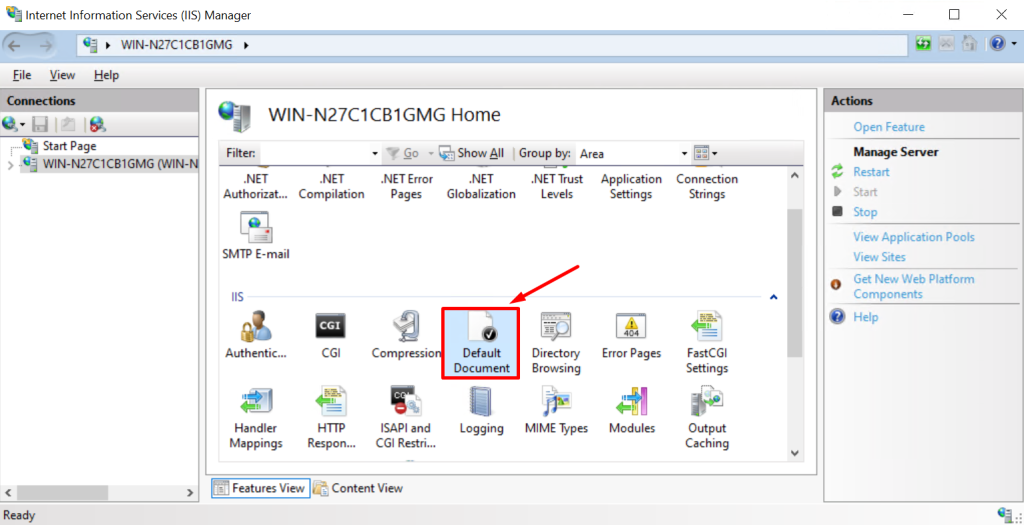The height and width of the screenshot is (525, 1024).
Task: Open the Group by Area dropdown
Action: (685, 153)
